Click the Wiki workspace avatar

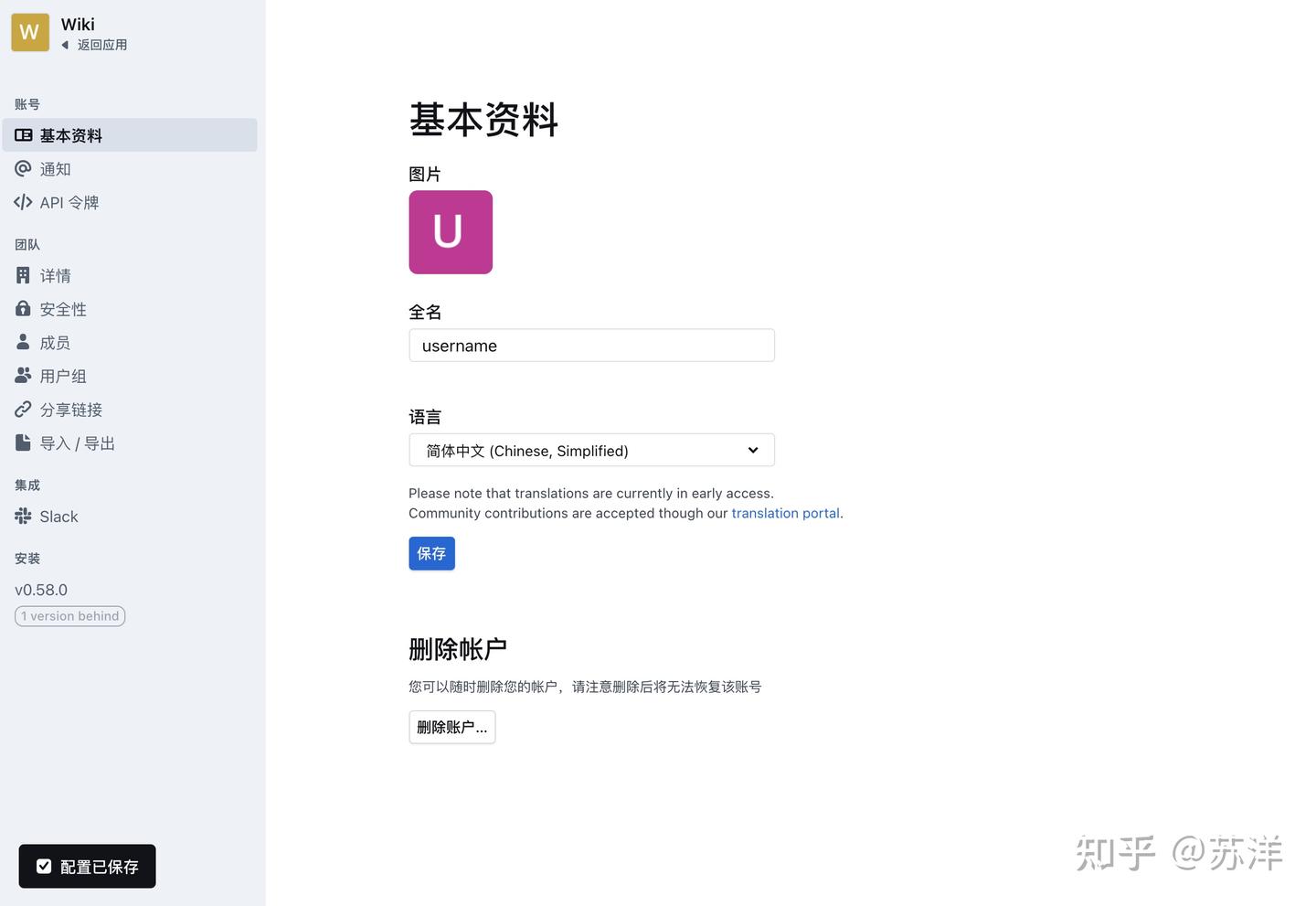[x=29, y=31]
